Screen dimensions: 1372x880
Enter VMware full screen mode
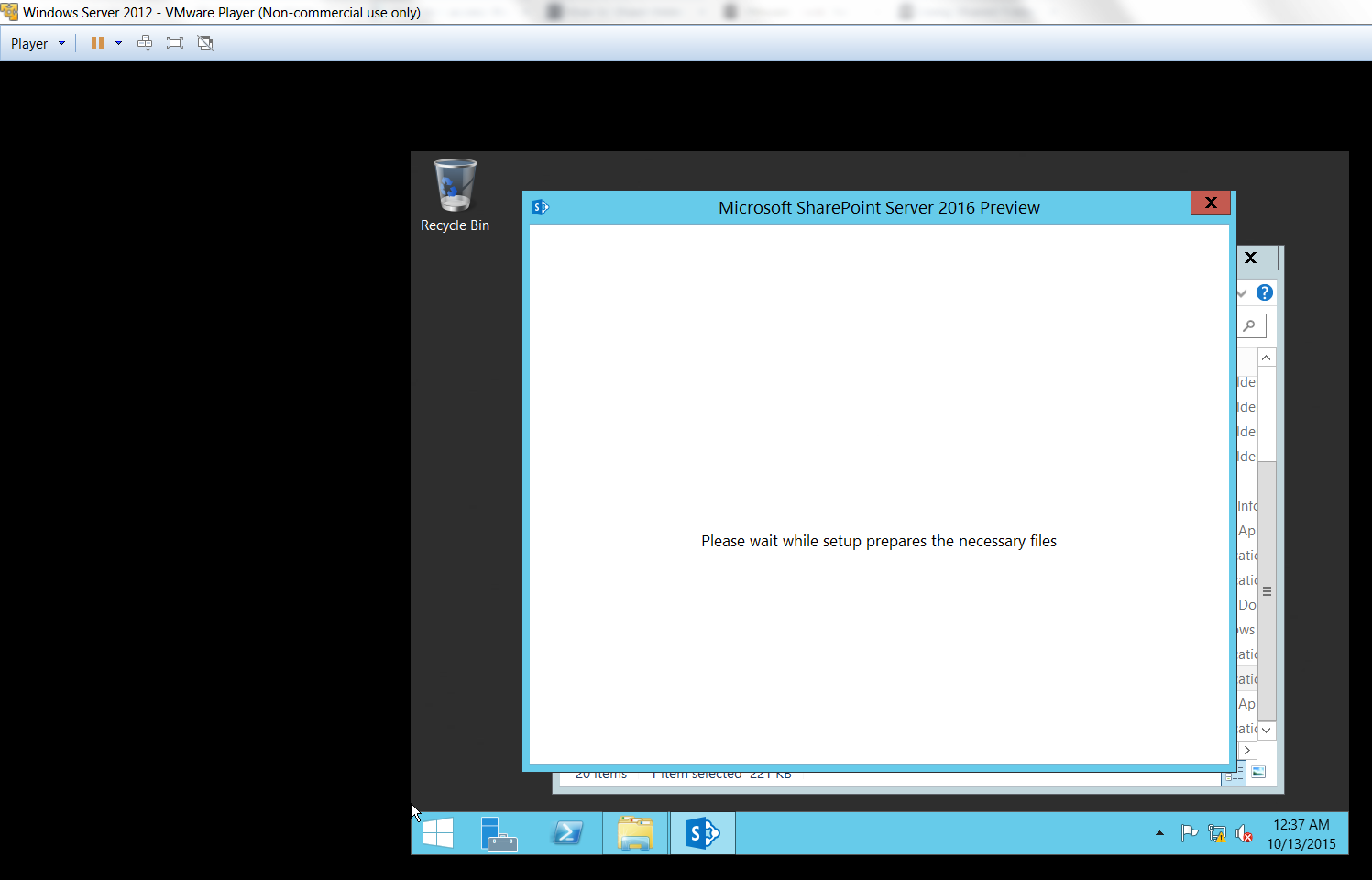point(175,43)
